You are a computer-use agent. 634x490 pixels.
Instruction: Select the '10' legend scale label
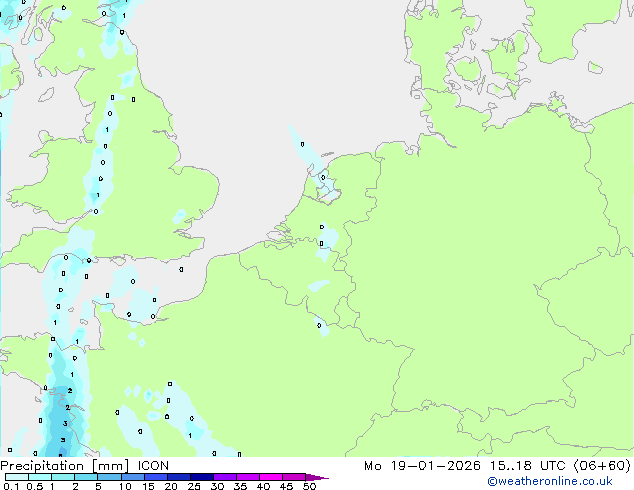125,486
